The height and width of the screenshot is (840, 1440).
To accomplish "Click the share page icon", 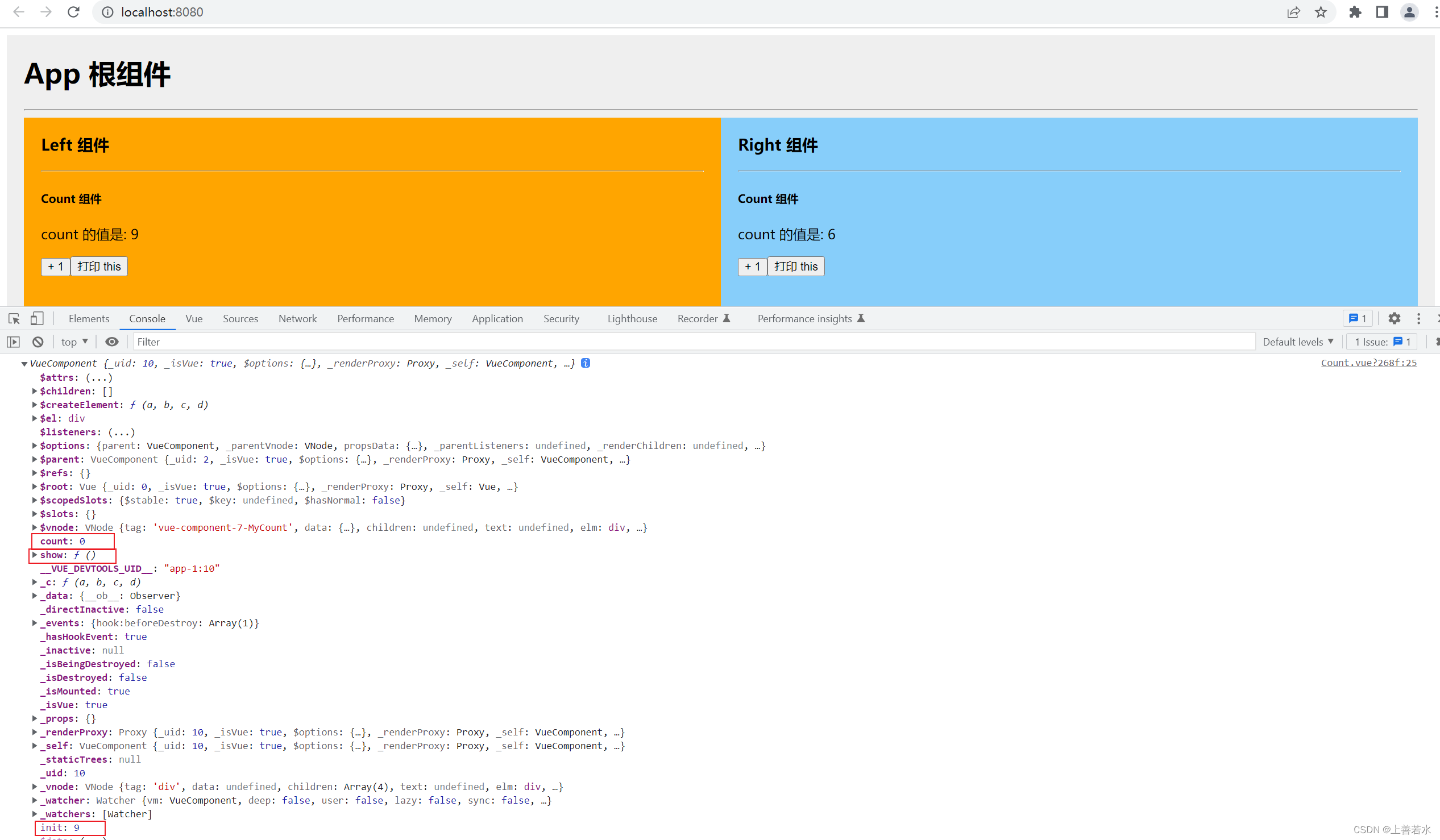I will point(1293,12).
